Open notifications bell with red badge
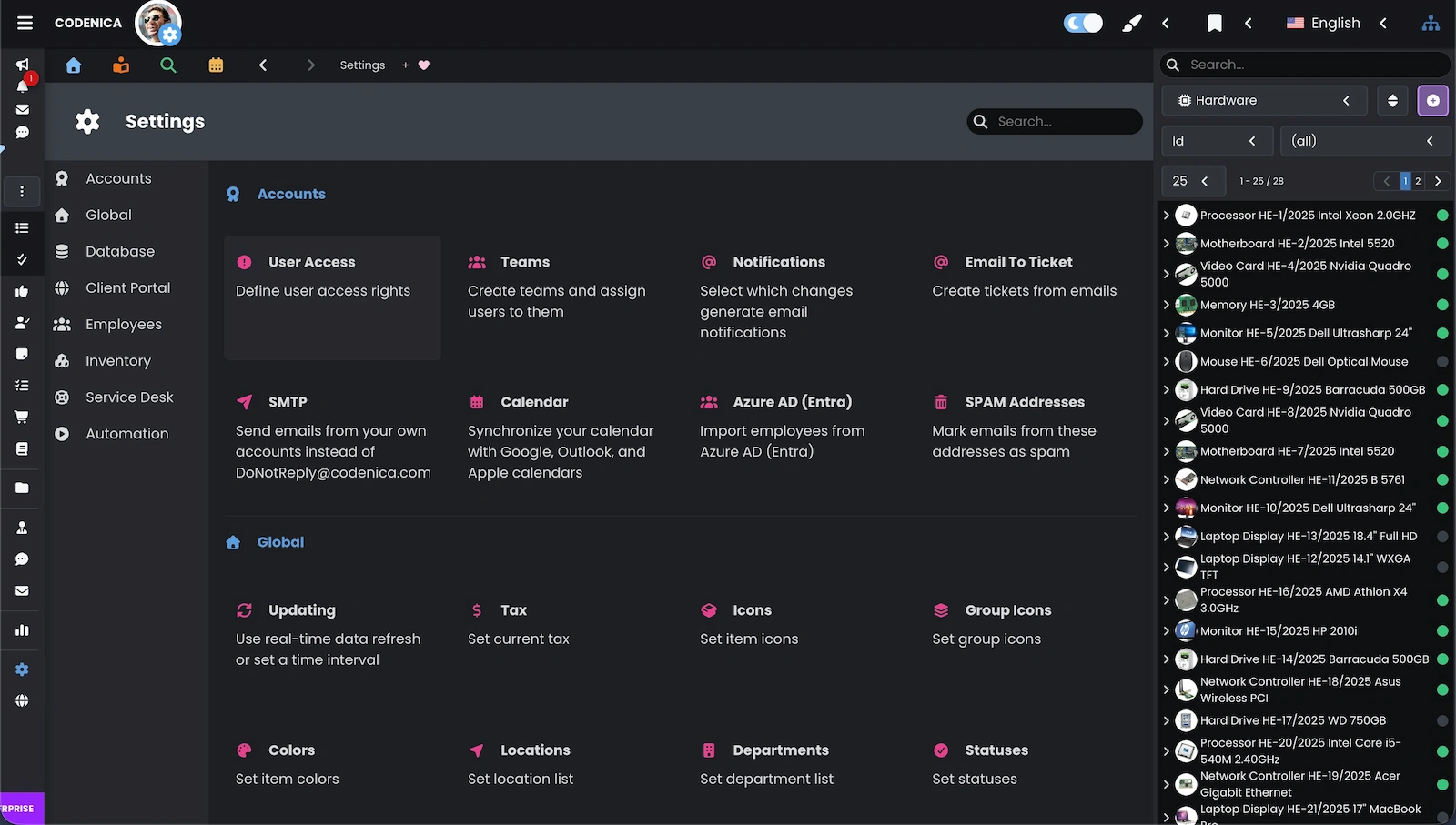Viewport: 1456px width, 825px height. coord(22,84)
